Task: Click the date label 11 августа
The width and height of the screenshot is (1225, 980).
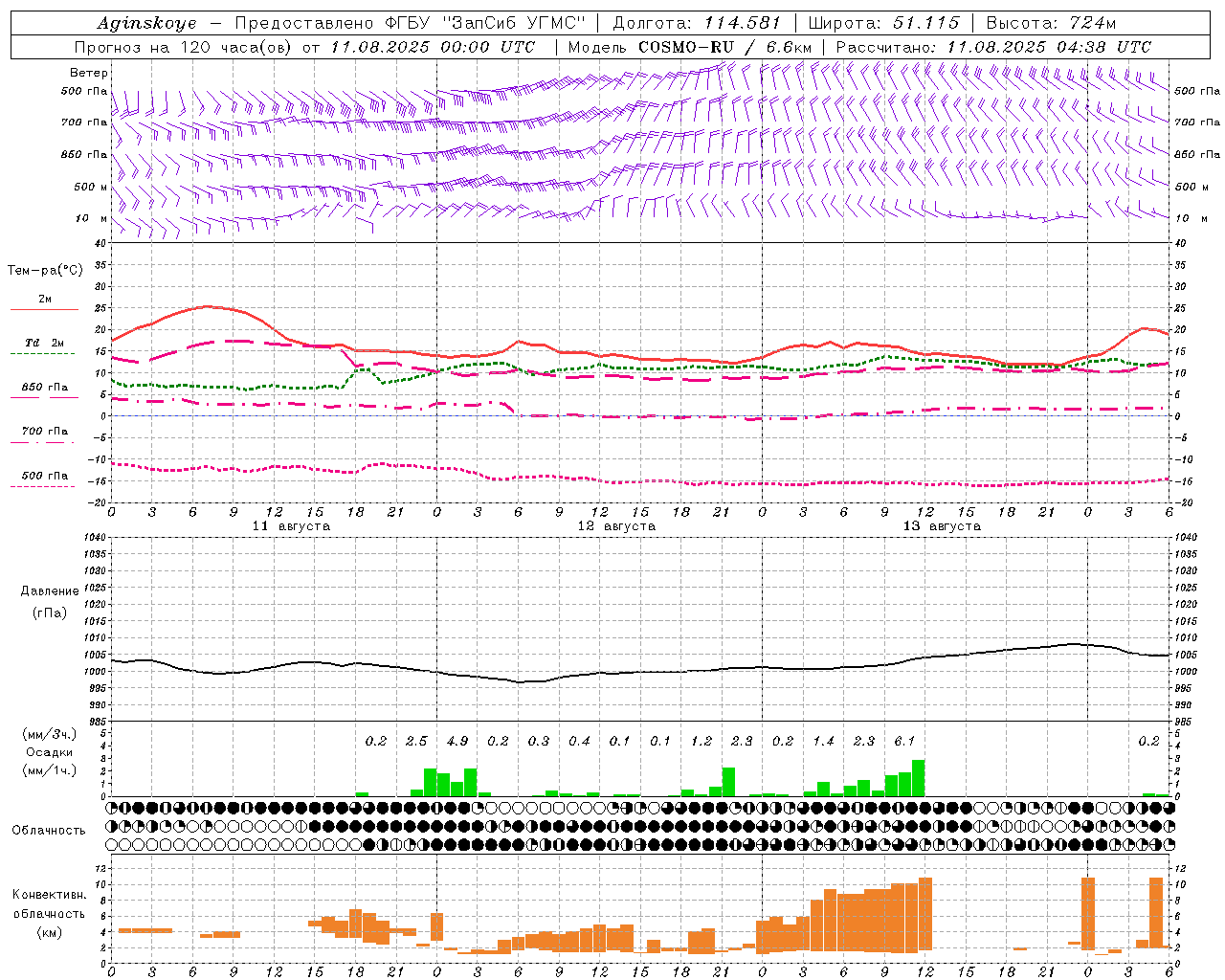Action: [291, 526]
